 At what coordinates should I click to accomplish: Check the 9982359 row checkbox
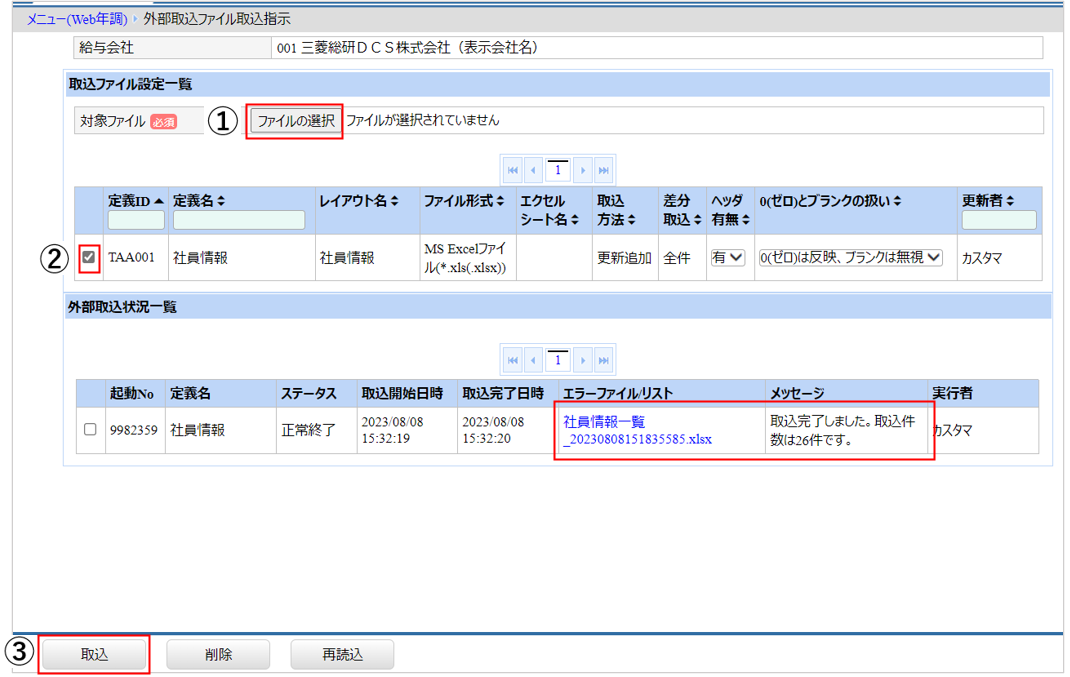90,429
